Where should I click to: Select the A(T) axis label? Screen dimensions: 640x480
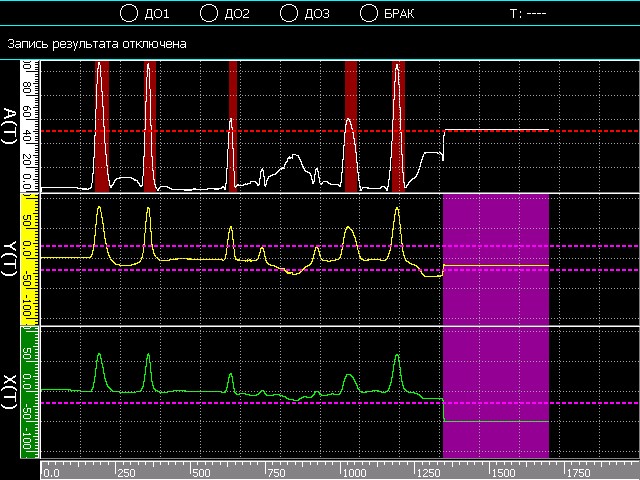click(9, 127)
